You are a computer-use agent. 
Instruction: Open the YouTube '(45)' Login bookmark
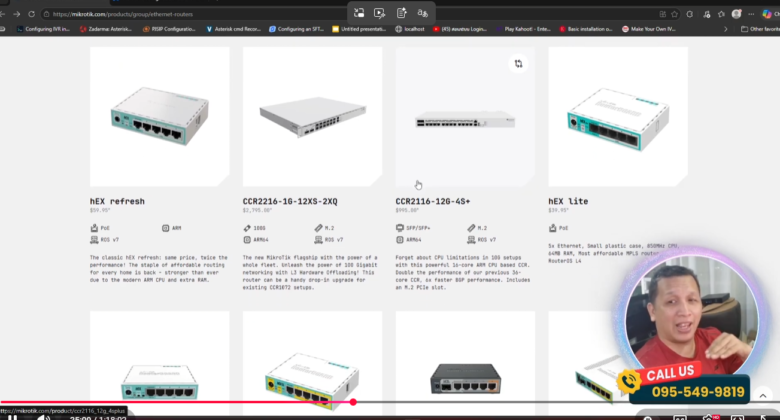tap(460, 29)
